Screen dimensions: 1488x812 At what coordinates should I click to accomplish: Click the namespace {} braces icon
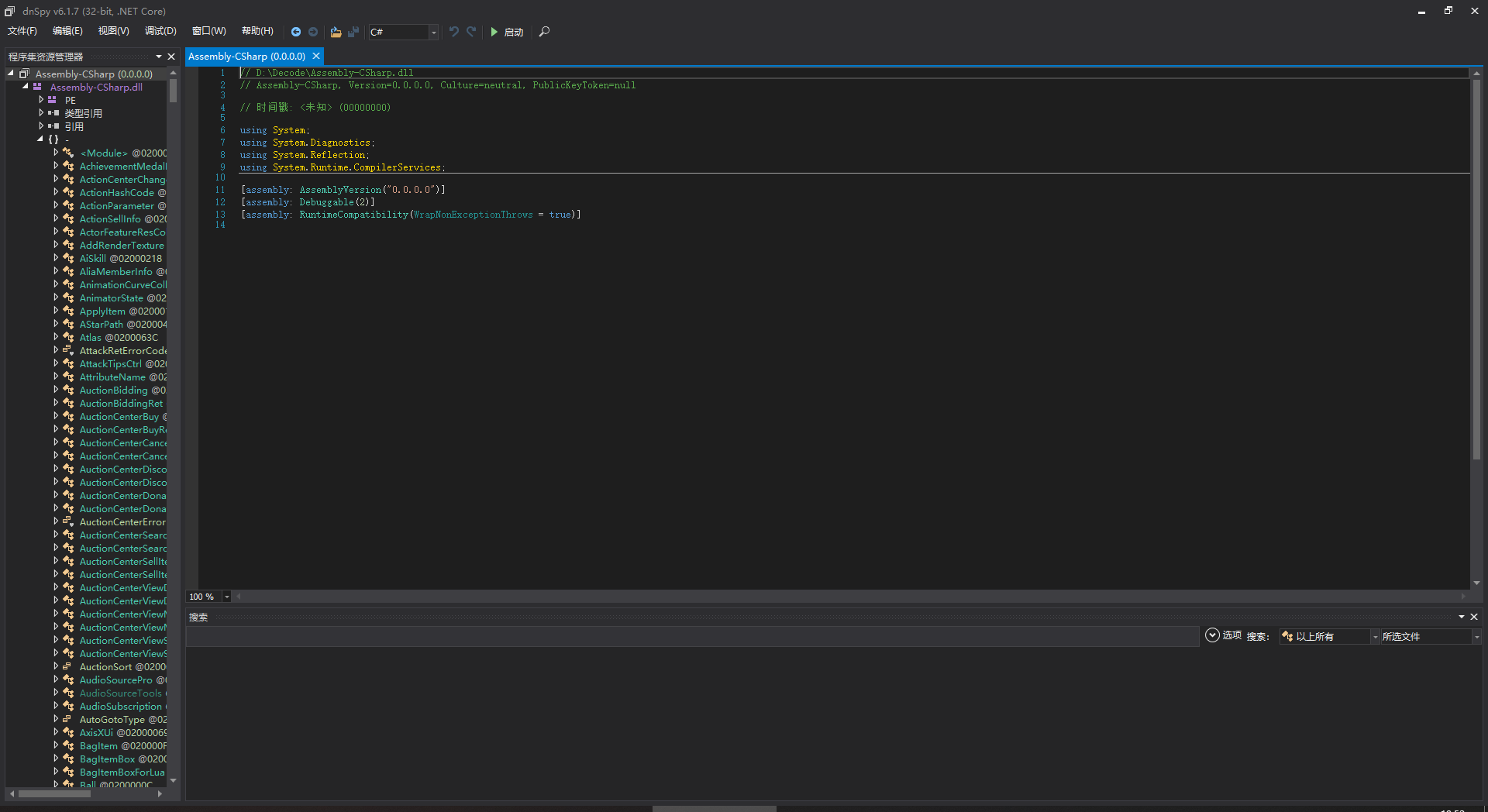click(x=53, y=139)
